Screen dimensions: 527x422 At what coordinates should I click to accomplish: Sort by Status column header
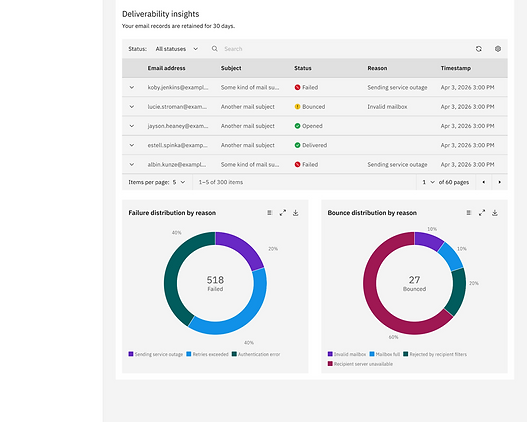[x=302, y=68]
